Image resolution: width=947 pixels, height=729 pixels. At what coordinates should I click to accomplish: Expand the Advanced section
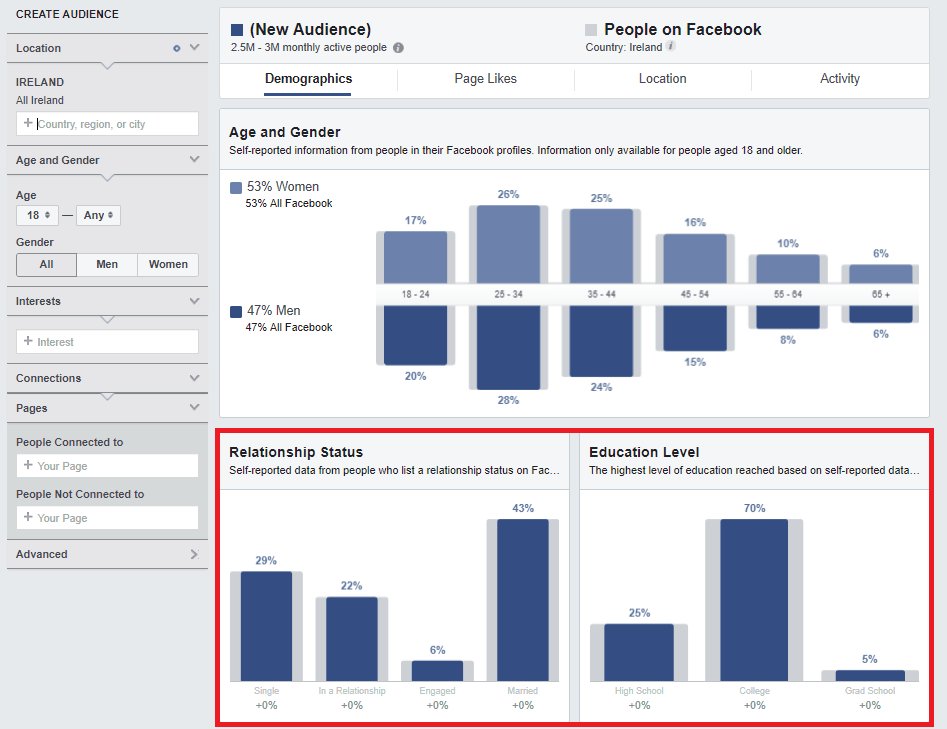(x=194, y=554)
